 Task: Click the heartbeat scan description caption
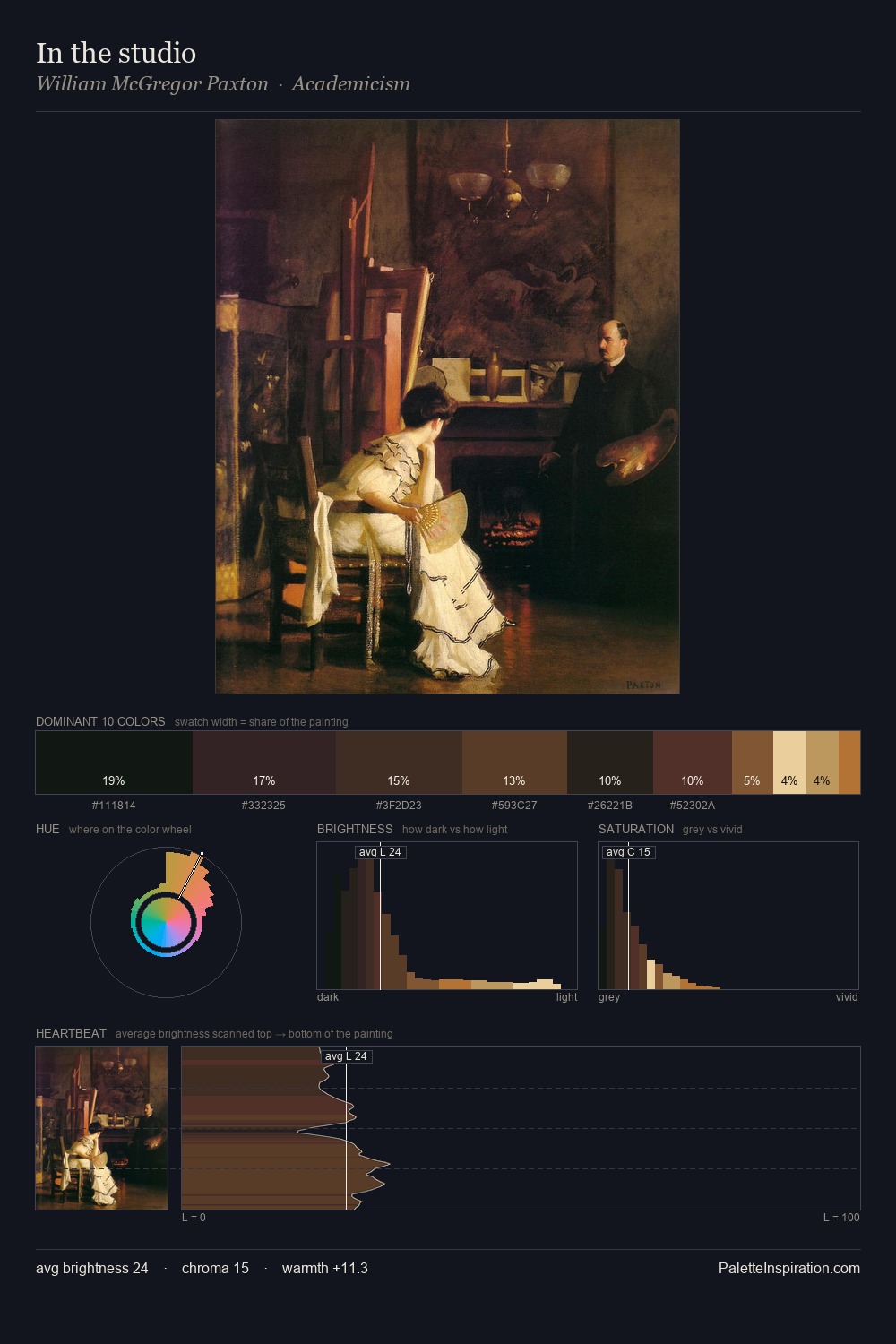coord(254,1034)
